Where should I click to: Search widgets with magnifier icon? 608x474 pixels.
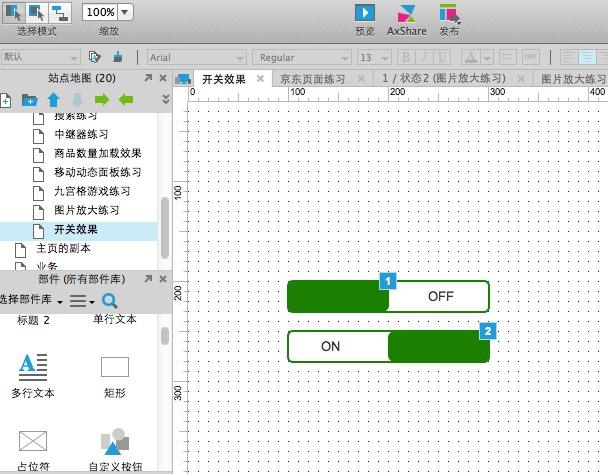[x=110, y=301]
